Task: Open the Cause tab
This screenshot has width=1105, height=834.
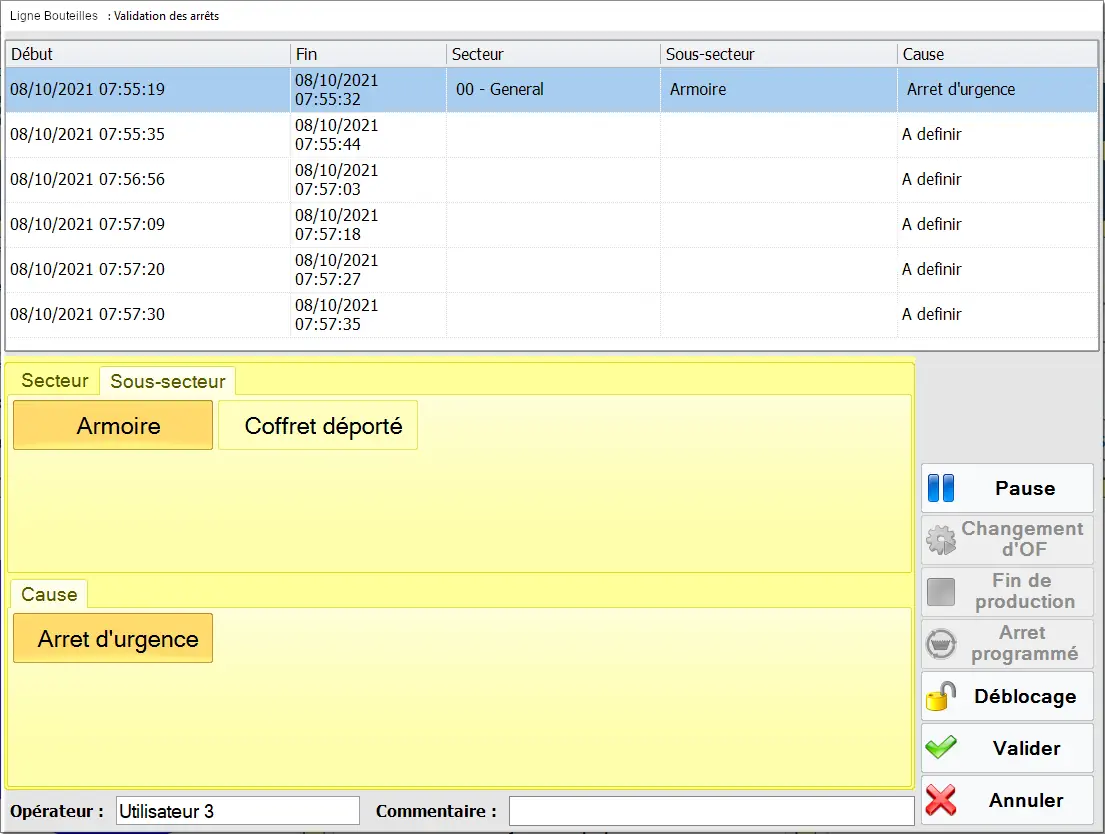Action: (49, 594)
